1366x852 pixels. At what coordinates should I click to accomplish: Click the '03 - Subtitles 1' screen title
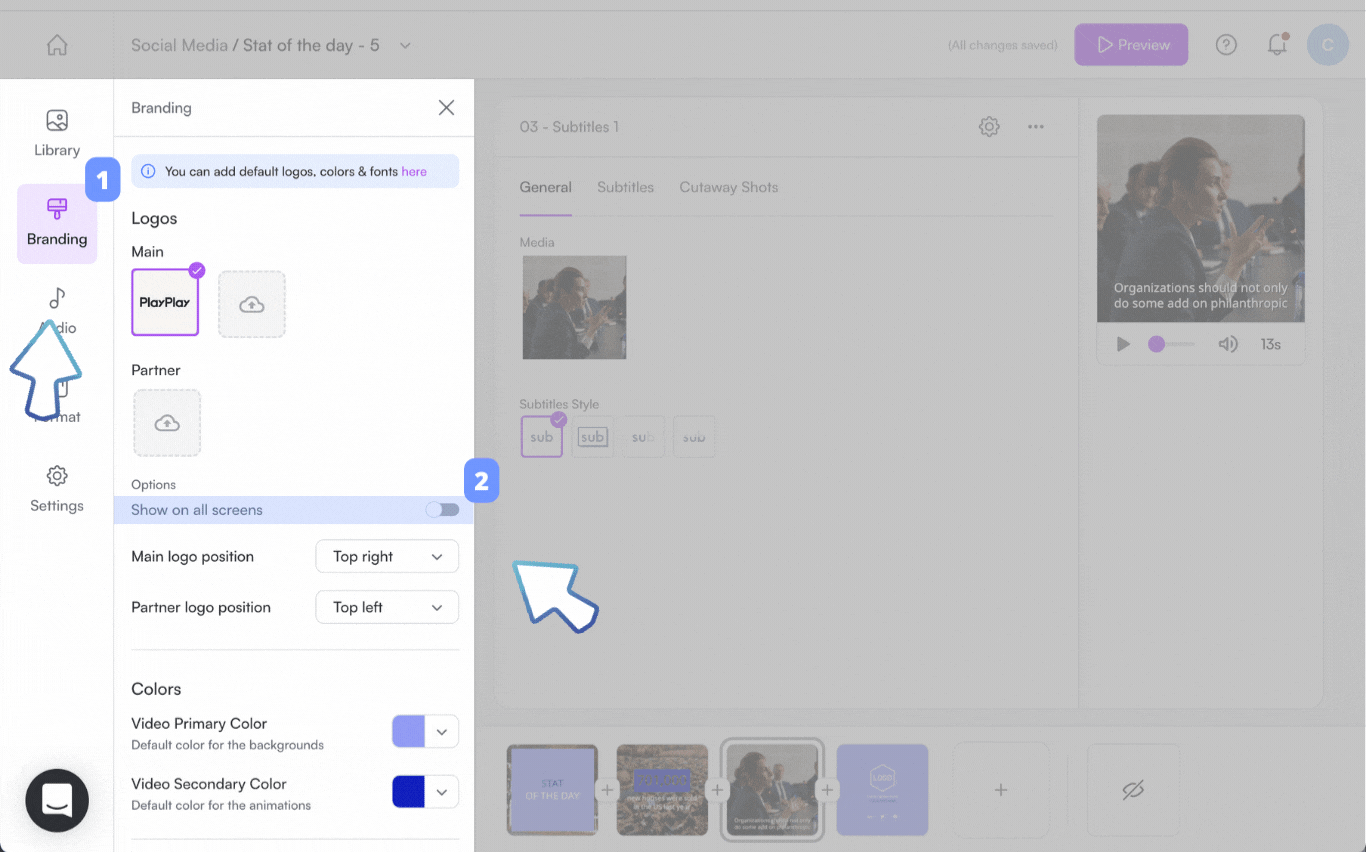569,127
